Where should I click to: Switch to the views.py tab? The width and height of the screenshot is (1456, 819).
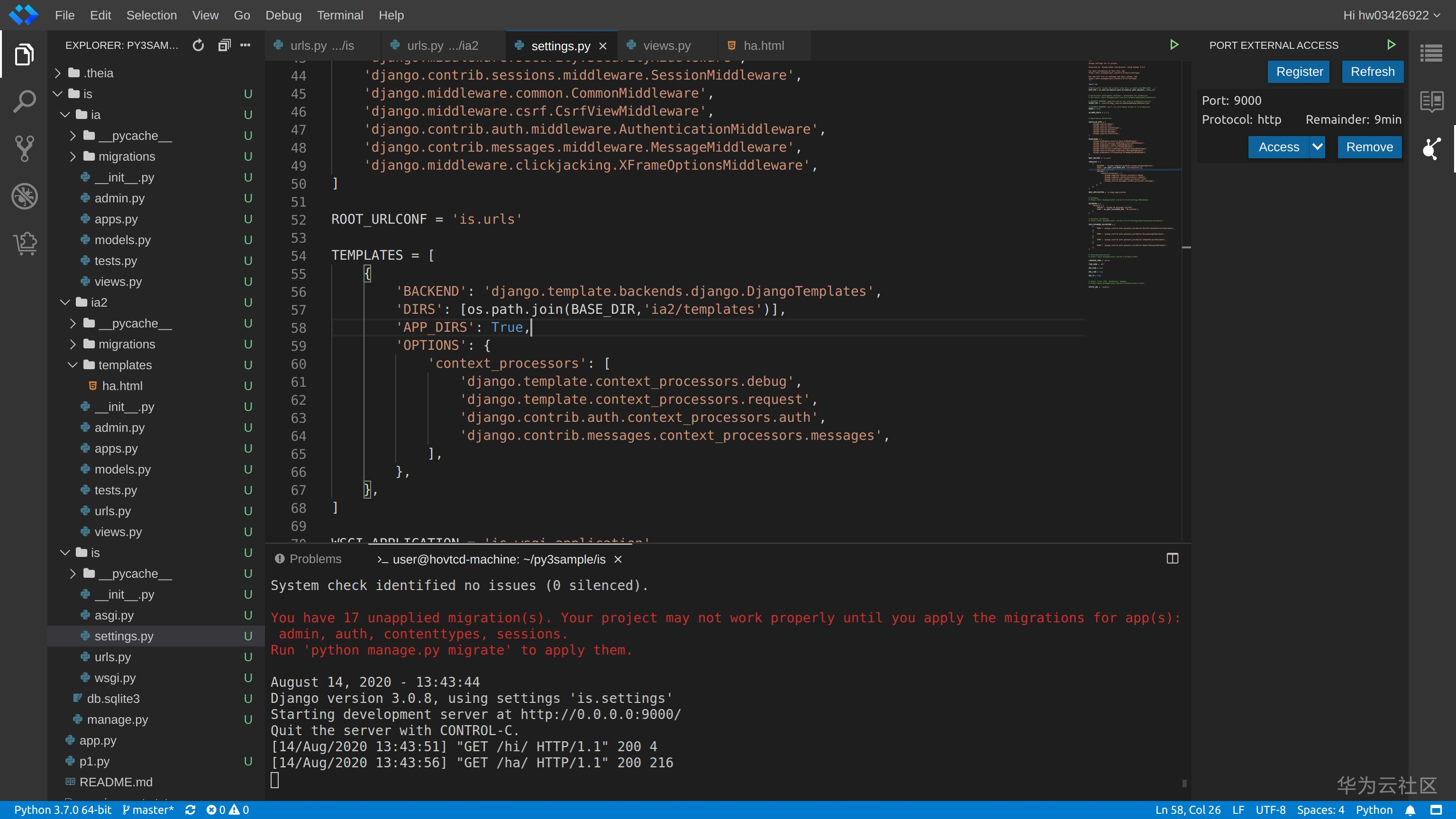click(666, 46)
